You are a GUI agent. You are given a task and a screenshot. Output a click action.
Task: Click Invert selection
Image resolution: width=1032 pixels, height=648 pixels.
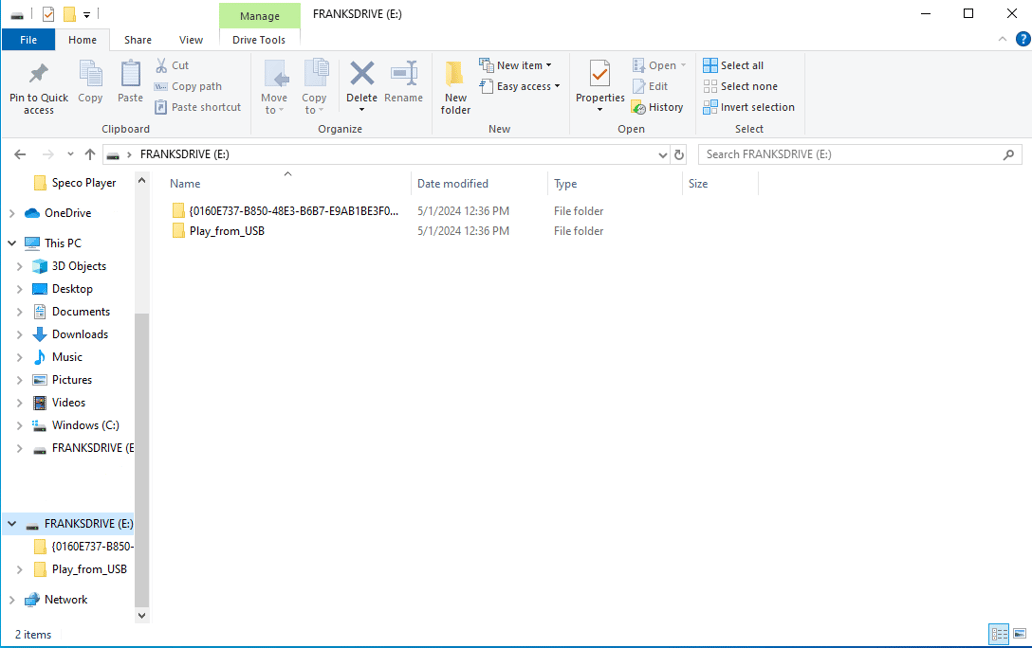click(748, 107)
